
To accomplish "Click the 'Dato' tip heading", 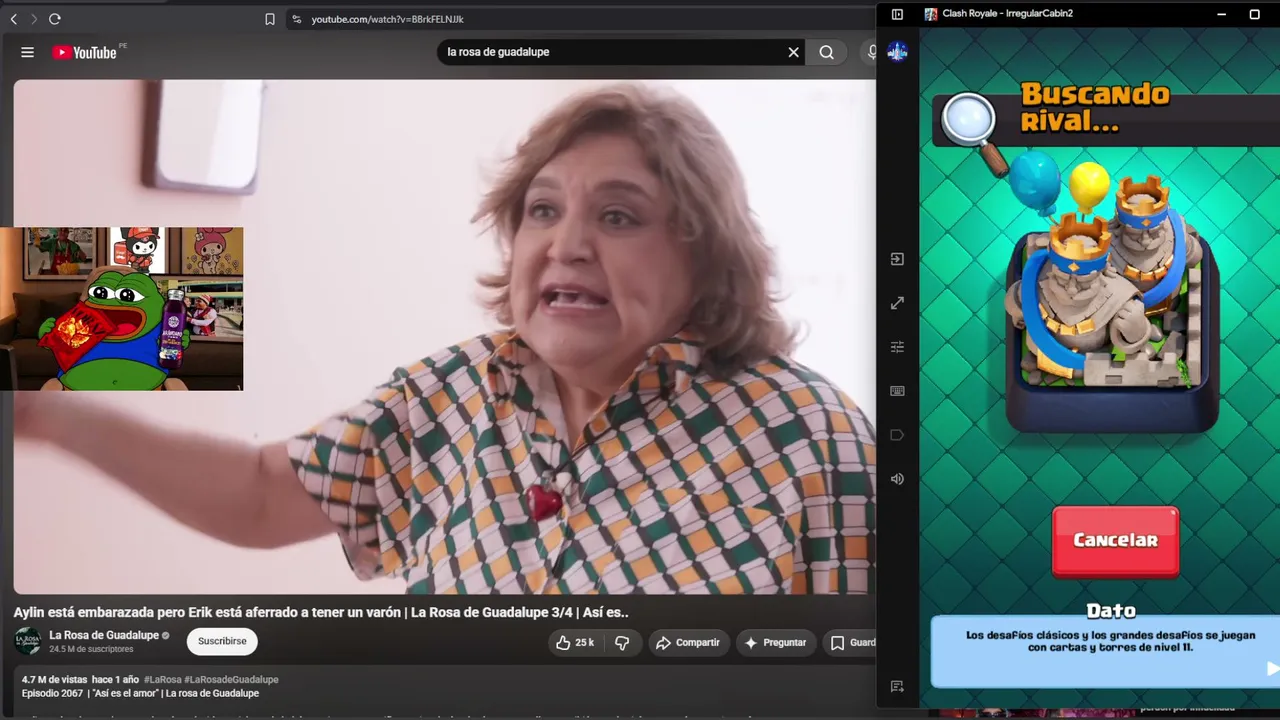I will tap(1111, 610).
